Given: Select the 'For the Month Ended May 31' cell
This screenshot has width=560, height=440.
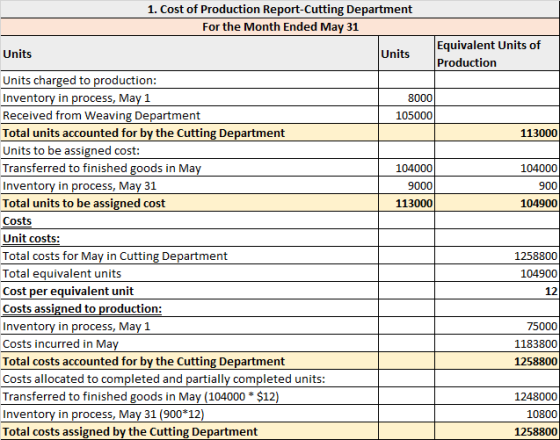Looking at the screenshot, I should click(x=280, y=27).
